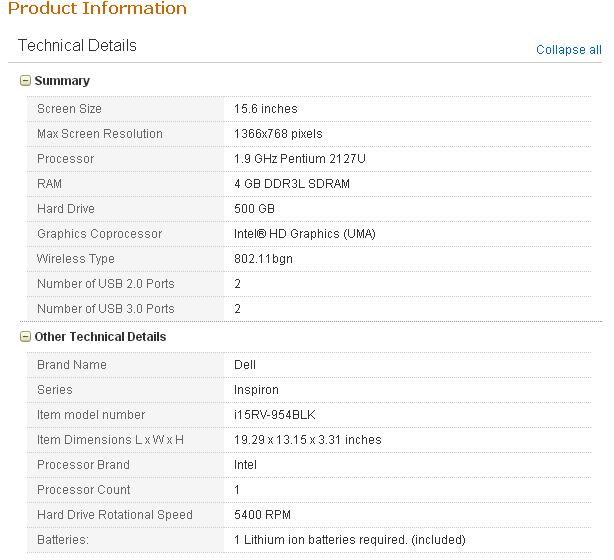Click the Batteries row label
Viewport: 614px width, 560px height.
63,540
